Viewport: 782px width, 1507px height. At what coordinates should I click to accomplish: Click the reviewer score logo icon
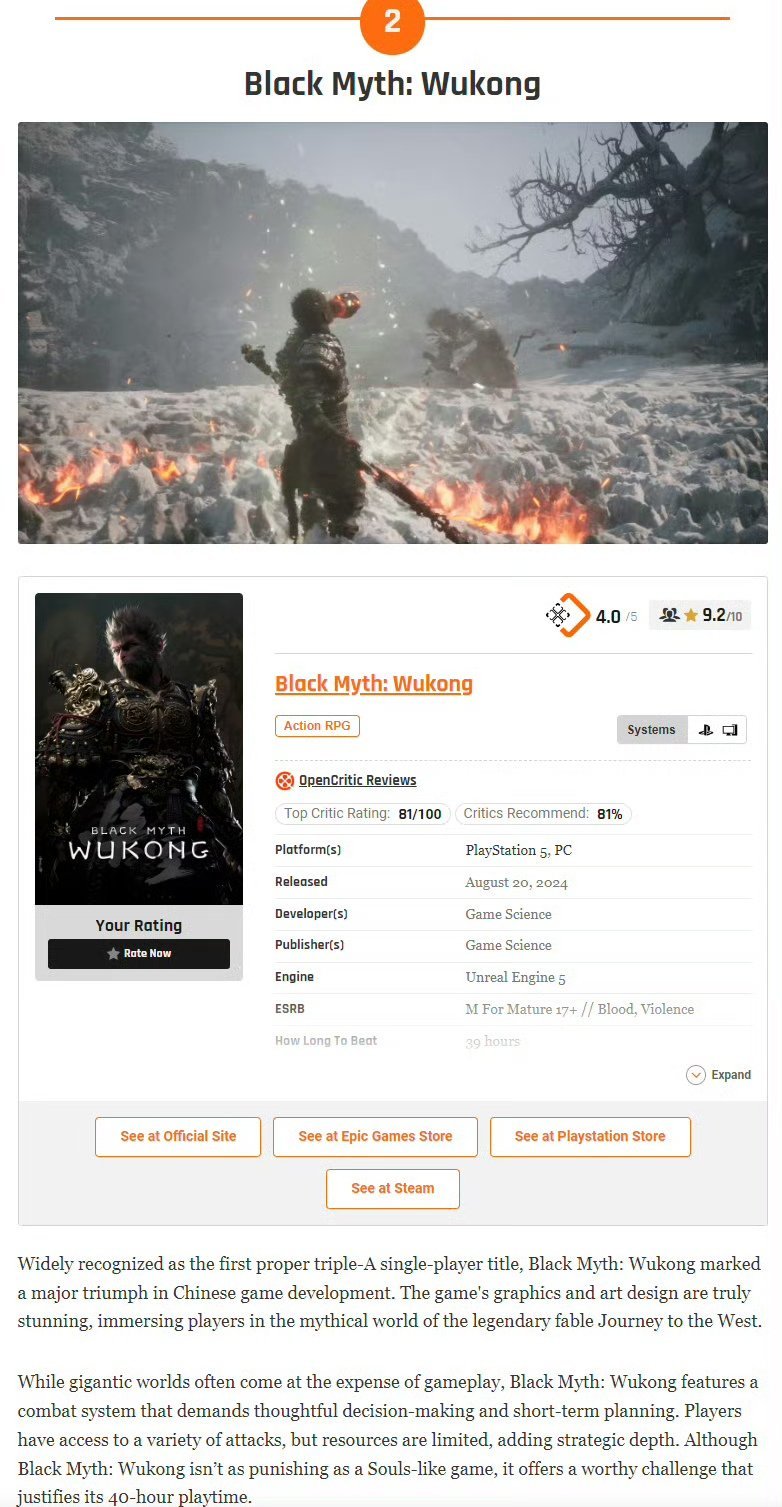coord(568,615)
